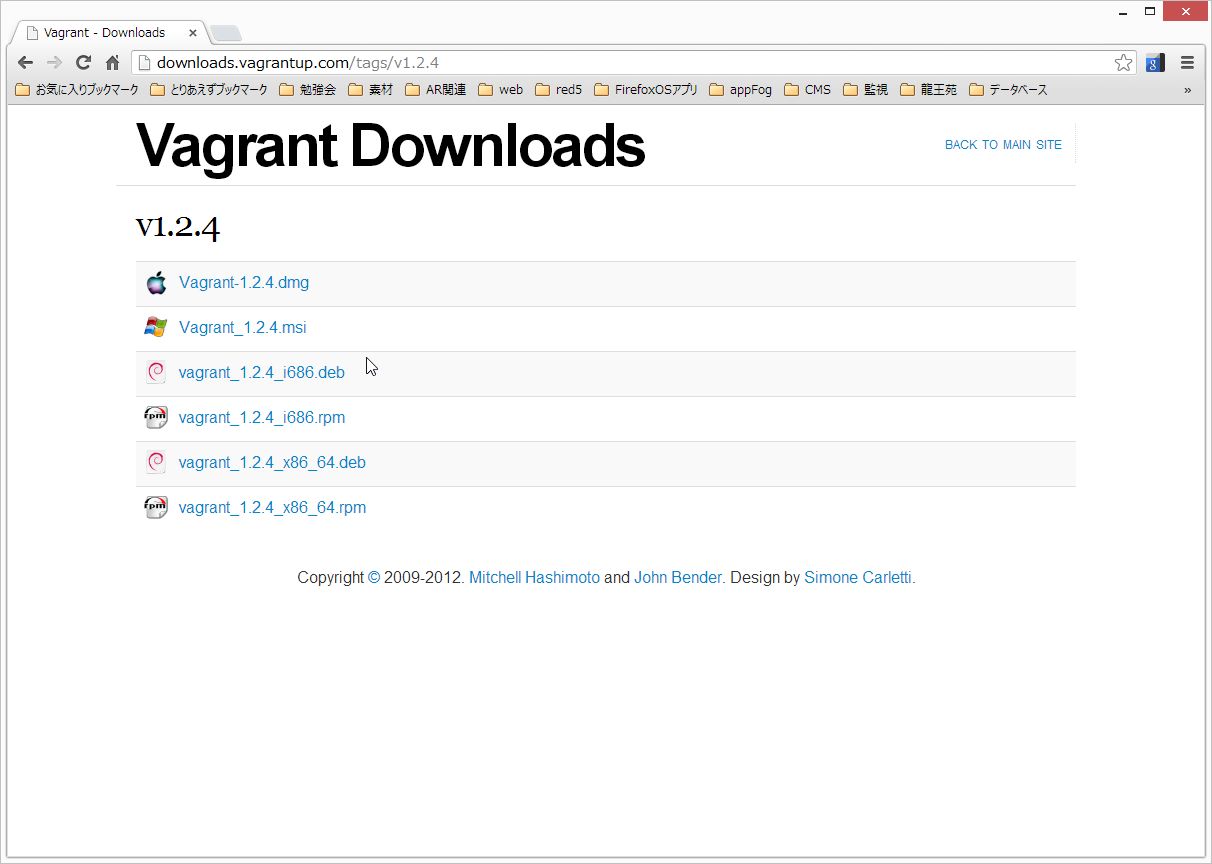Open the FirefoxOSアプリ bookmark folder
The width and height of the screenshot is (1212, 864).
click(646, 90)
